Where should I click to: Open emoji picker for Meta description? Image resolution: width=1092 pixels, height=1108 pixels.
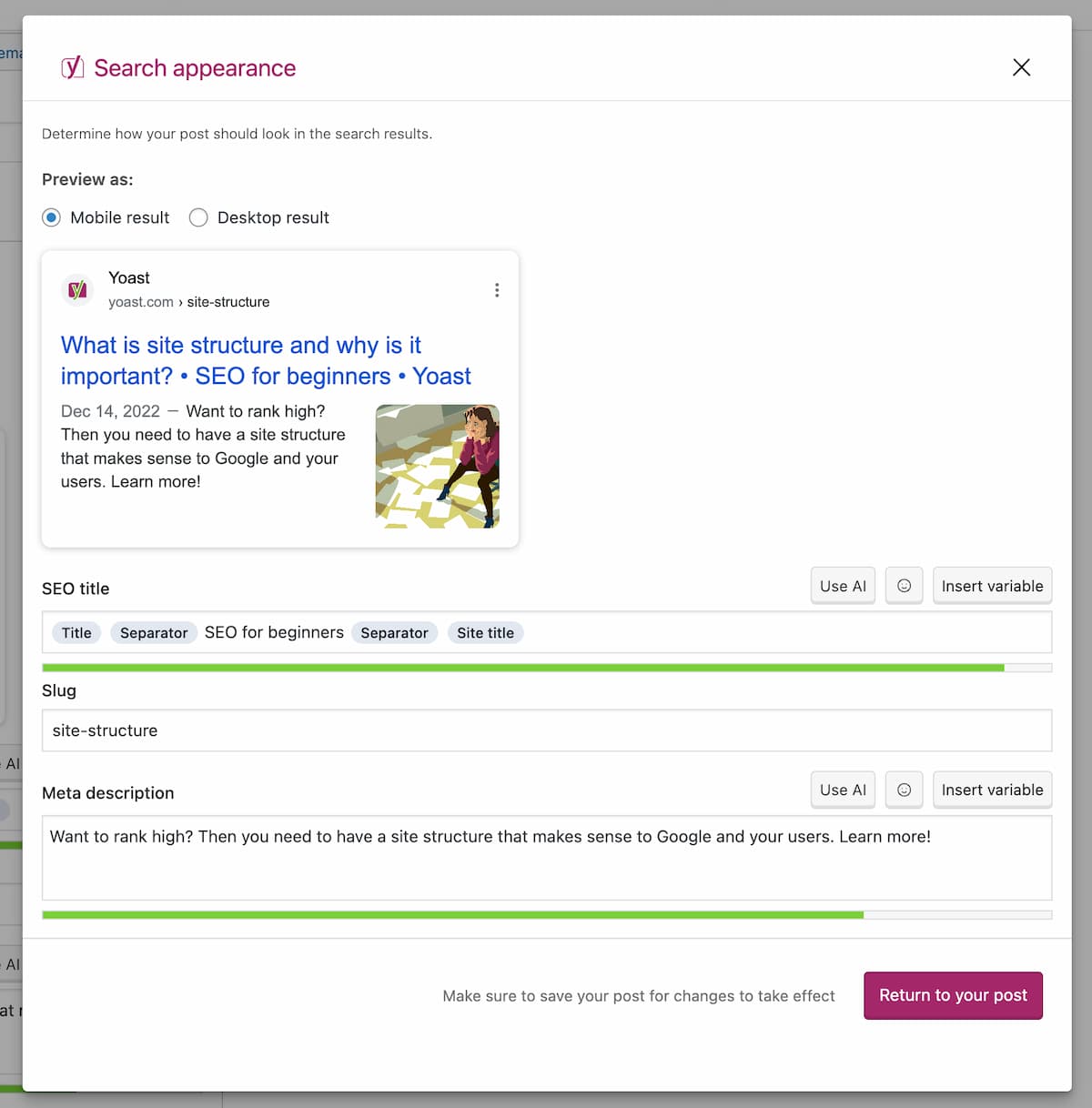904,790
